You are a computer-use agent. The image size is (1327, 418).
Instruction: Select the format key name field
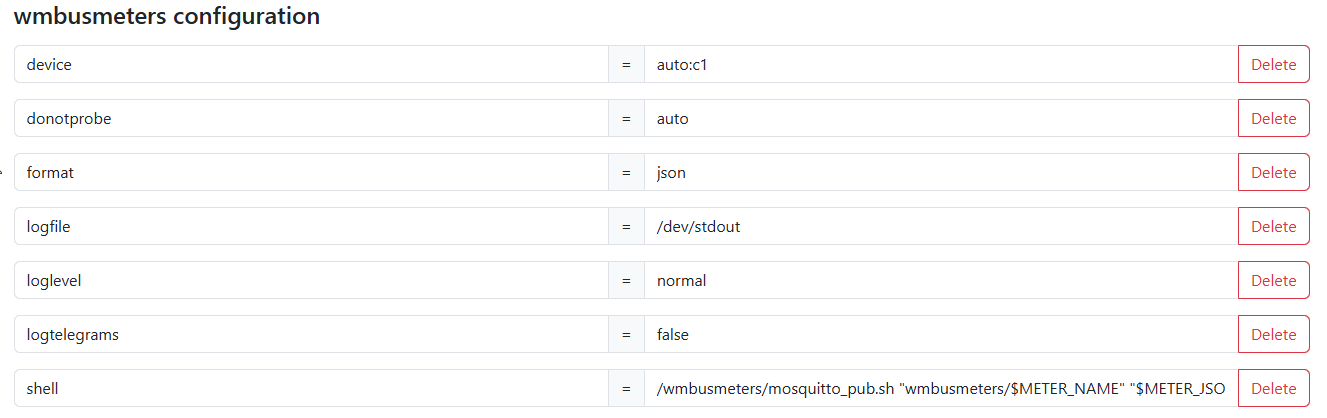pos(311,172)
